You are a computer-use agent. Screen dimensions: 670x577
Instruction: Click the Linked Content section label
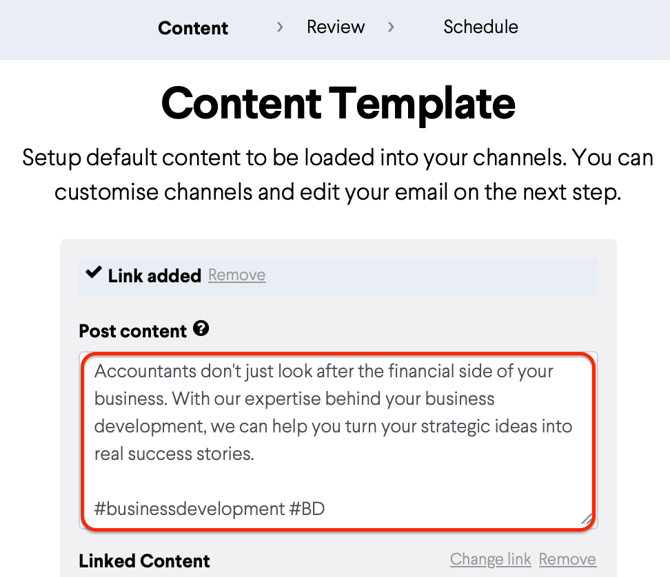coord(144,561)
